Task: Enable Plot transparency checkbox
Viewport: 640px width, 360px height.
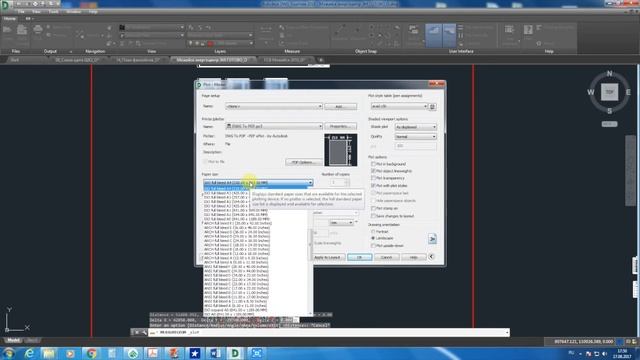Action: tap(373, 178)
